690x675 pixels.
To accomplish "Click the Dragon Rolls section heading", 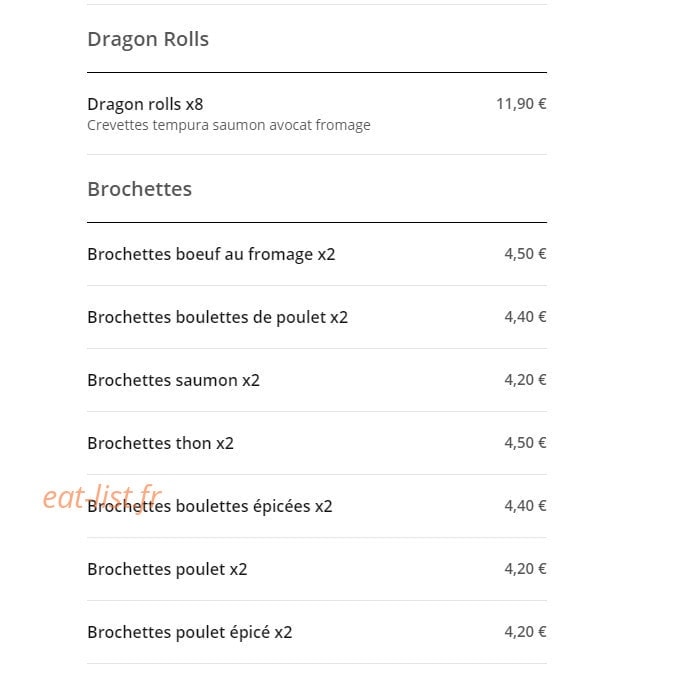I will [x=148, y=39].
